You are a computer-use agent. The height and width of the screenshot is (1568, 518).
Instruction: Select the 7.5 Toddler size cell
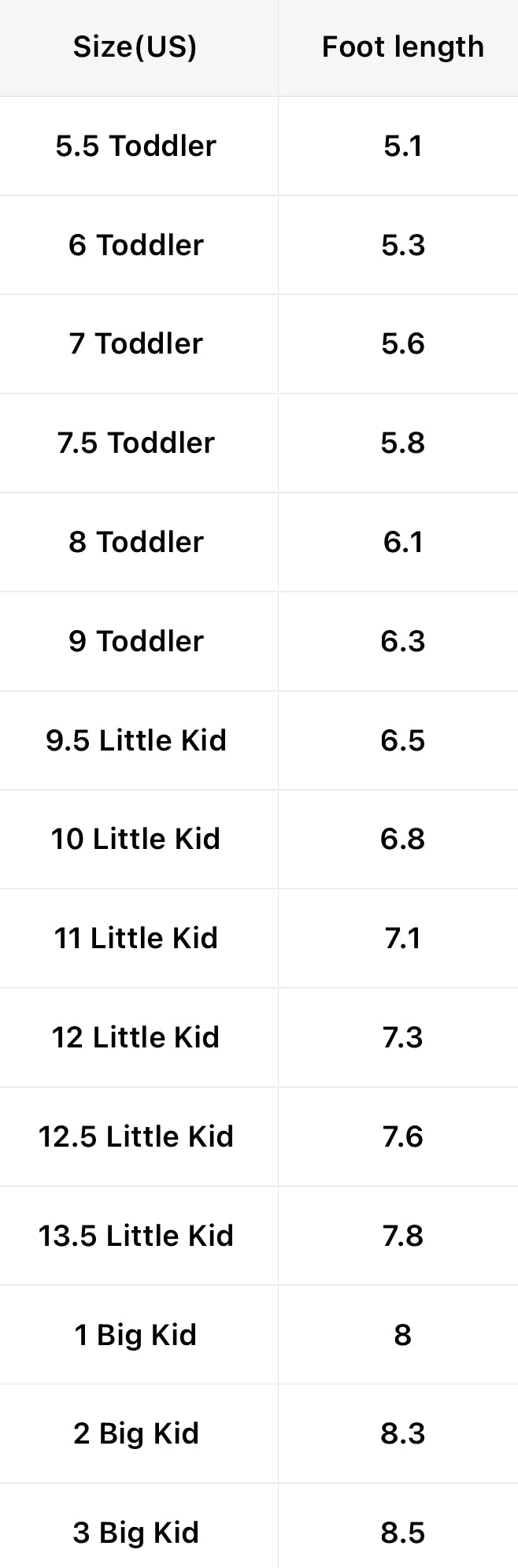pos(135,443)
